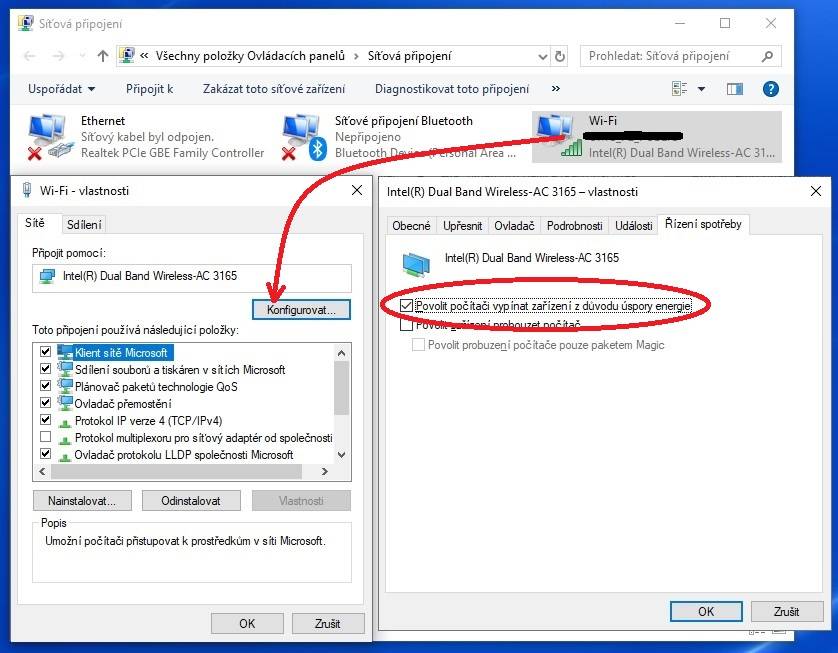Open the Události tab
Screen dimensions: 838x653
[x=633, y=226]
